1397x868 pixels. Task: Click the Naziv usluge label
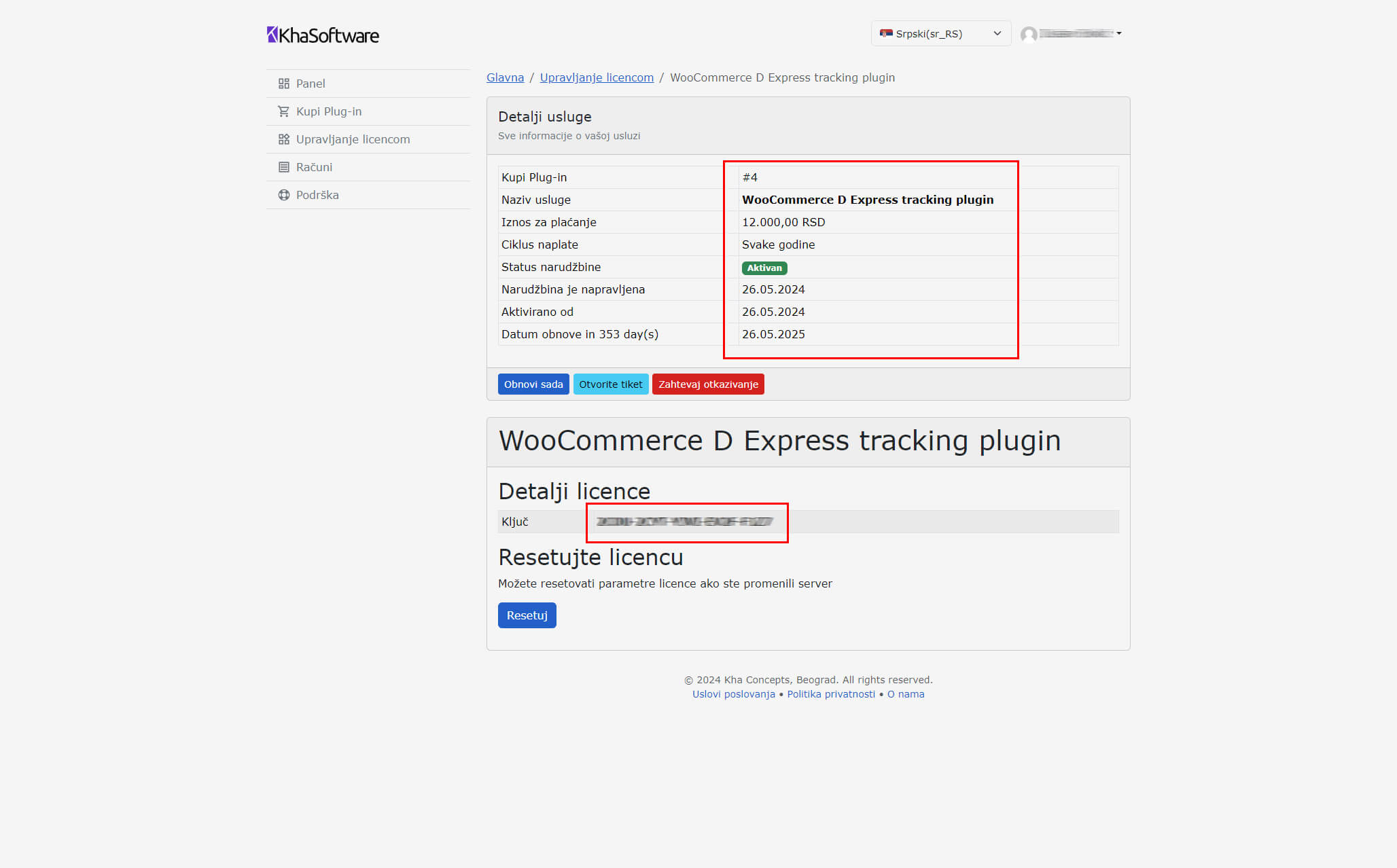(536, 200)
